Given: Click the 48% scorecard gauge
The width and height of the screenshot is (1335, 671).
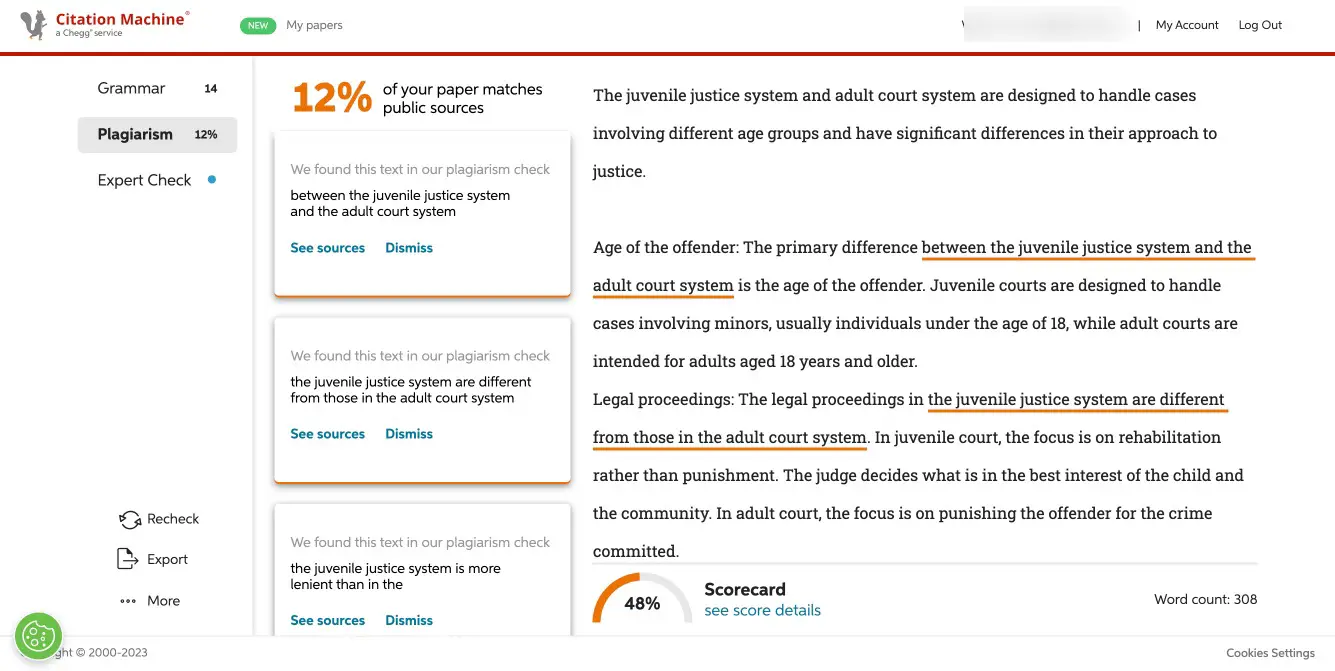Looking at the screenshot, I should tap(642, 601).
